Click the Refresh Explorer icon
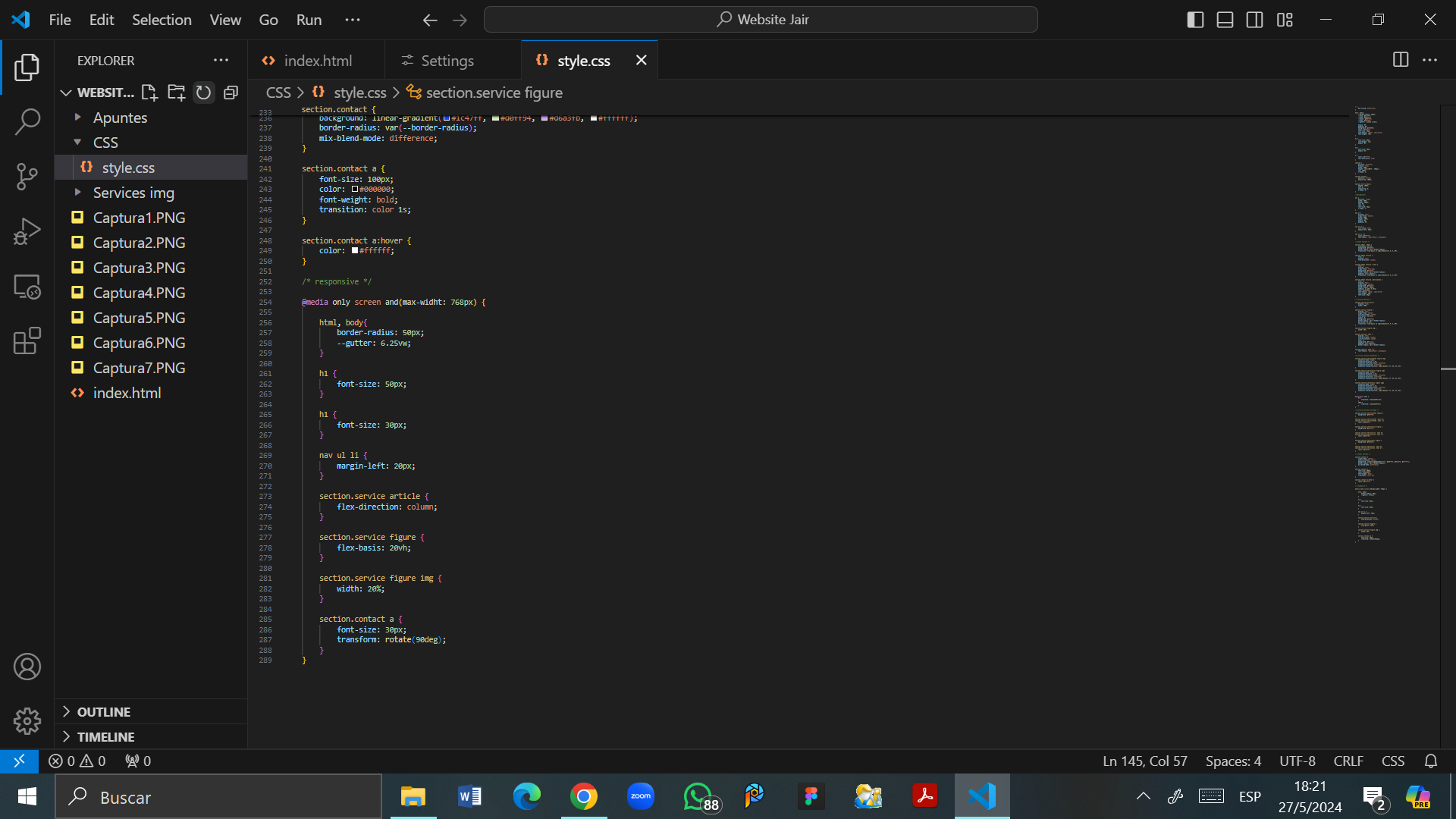 tap(203, 93)
